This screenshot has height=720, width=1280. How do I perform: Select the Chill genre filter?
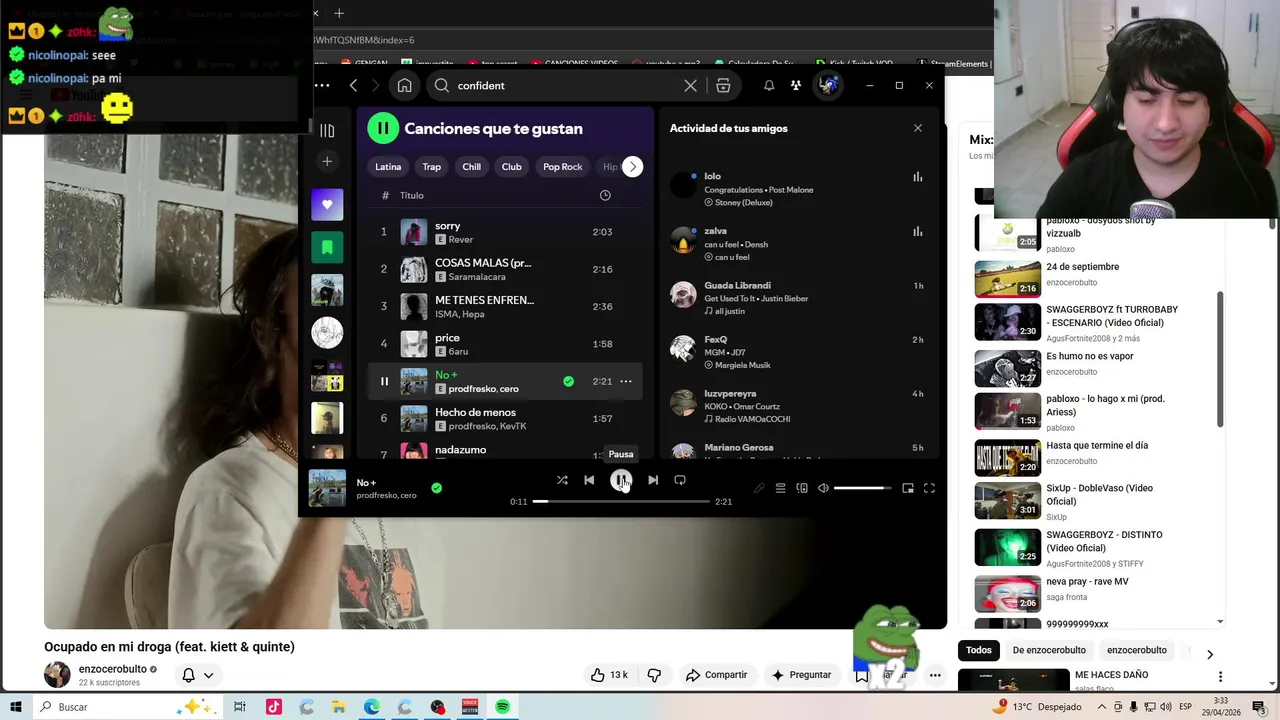coord(472,167)
